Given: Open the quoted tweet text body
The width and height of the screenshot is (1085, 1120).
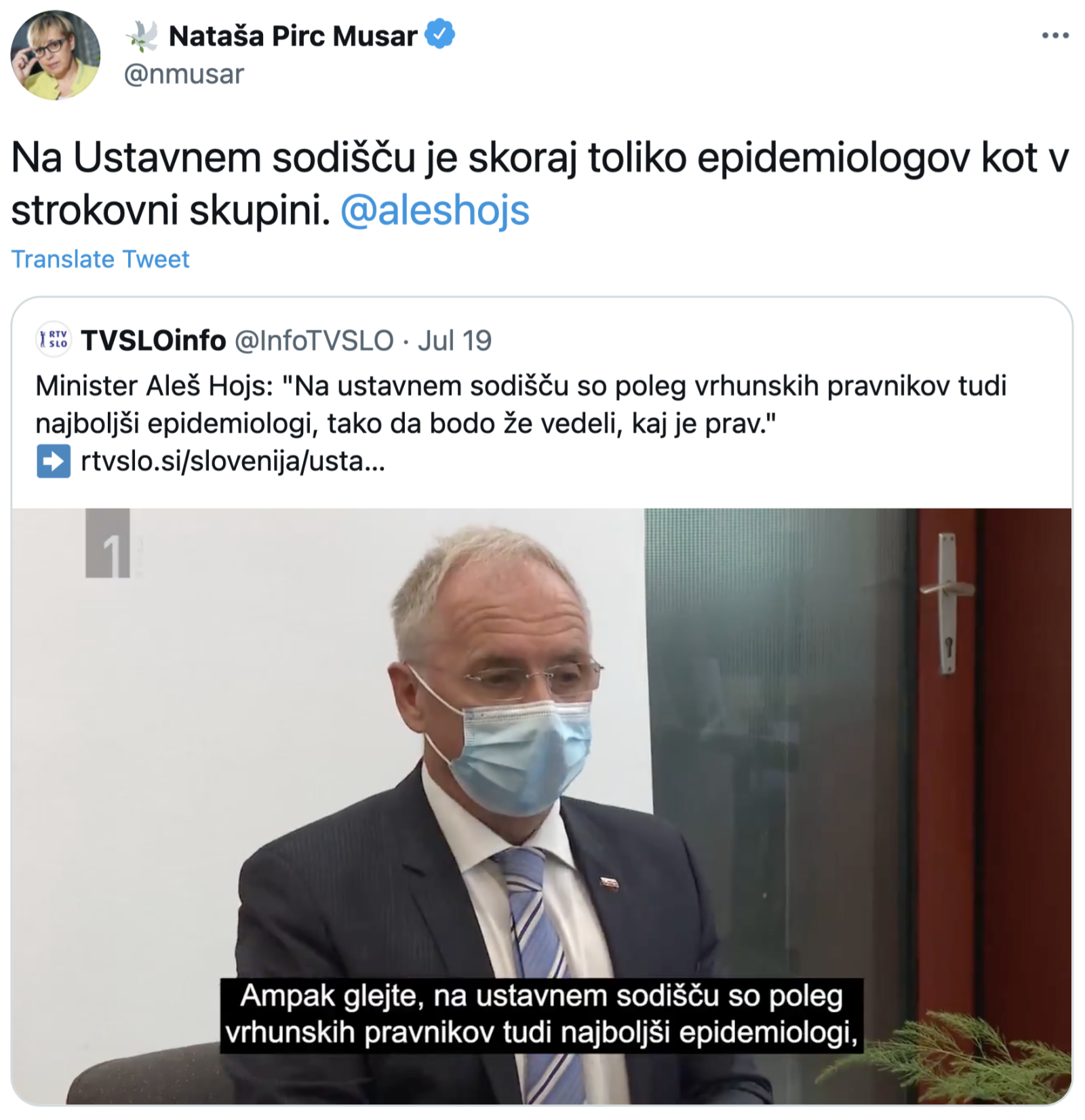Looking at the screenshot, I should 521,404.
